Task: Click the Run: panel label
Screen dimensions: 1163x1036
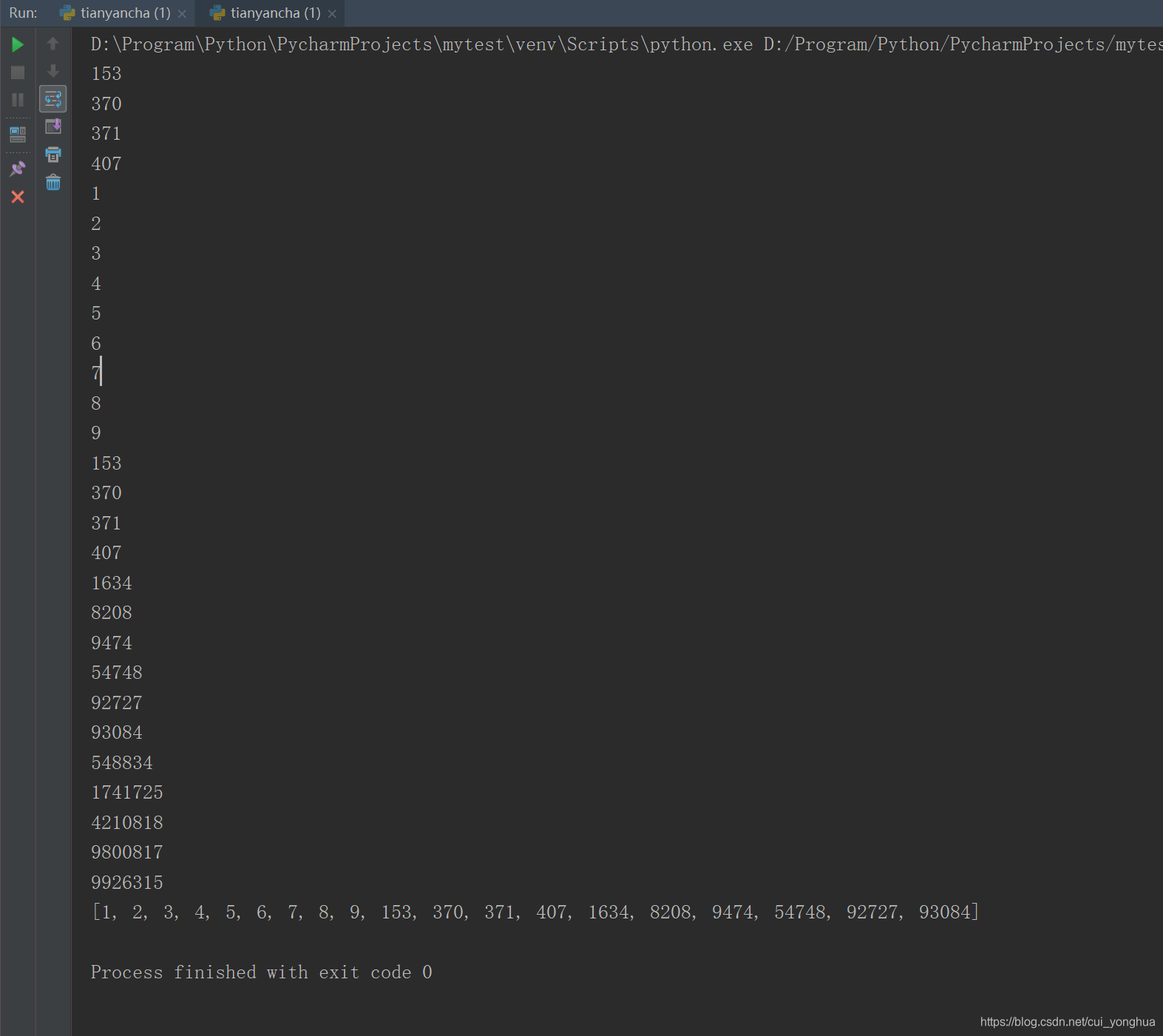Action: point(24,13)
